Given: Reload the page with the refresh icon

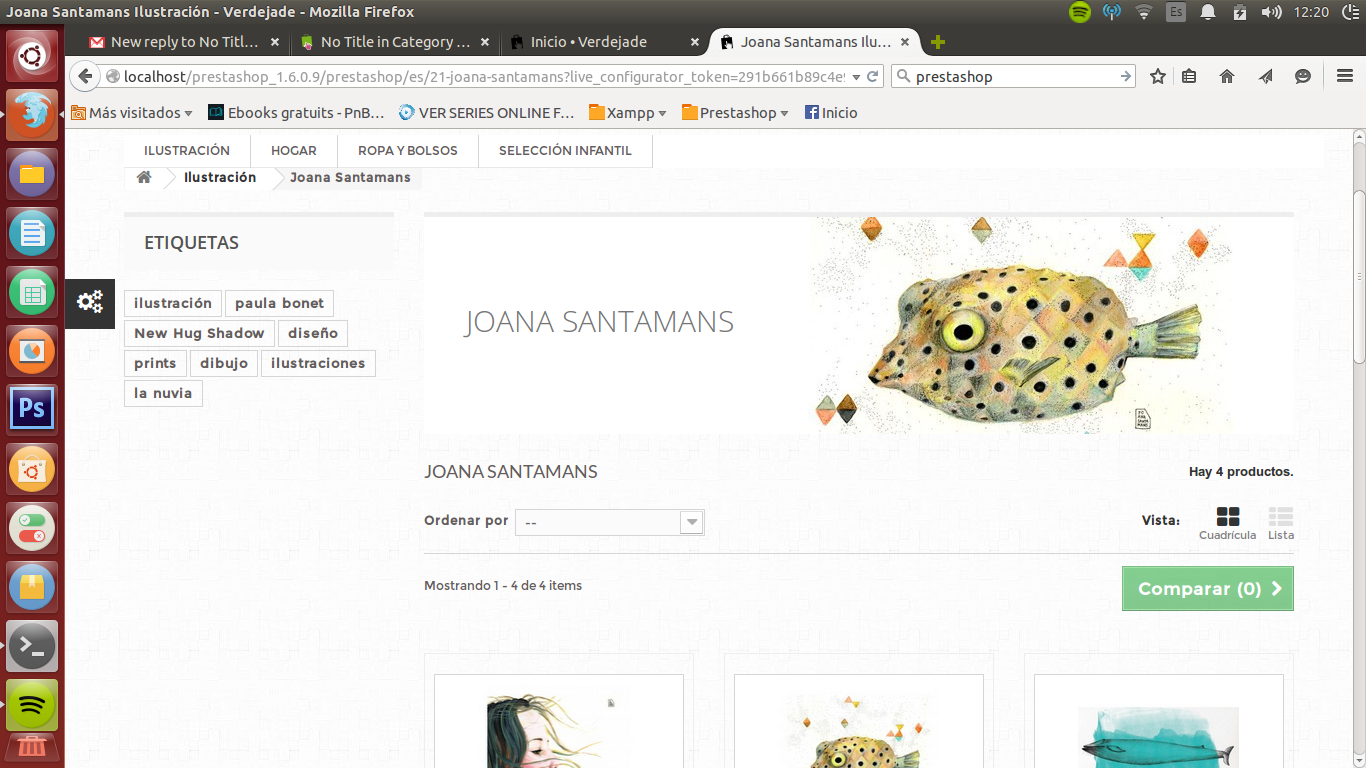Looking at the screenshot, I should click(873, 76).
